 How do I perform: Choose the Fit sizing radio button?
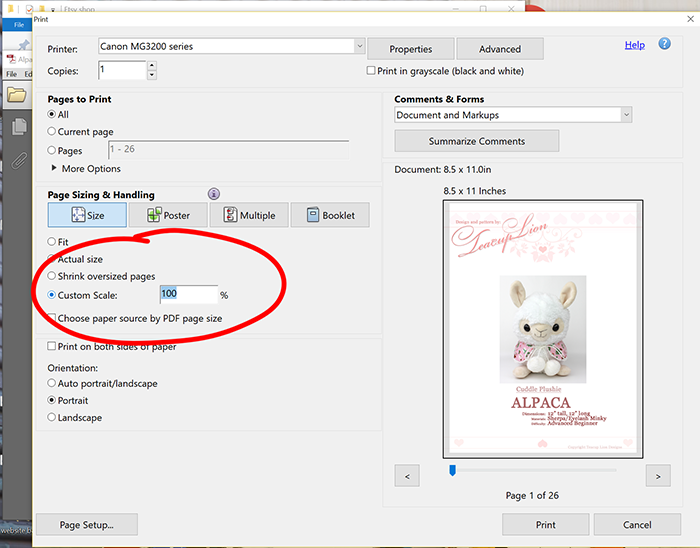(x=52, y=241)
